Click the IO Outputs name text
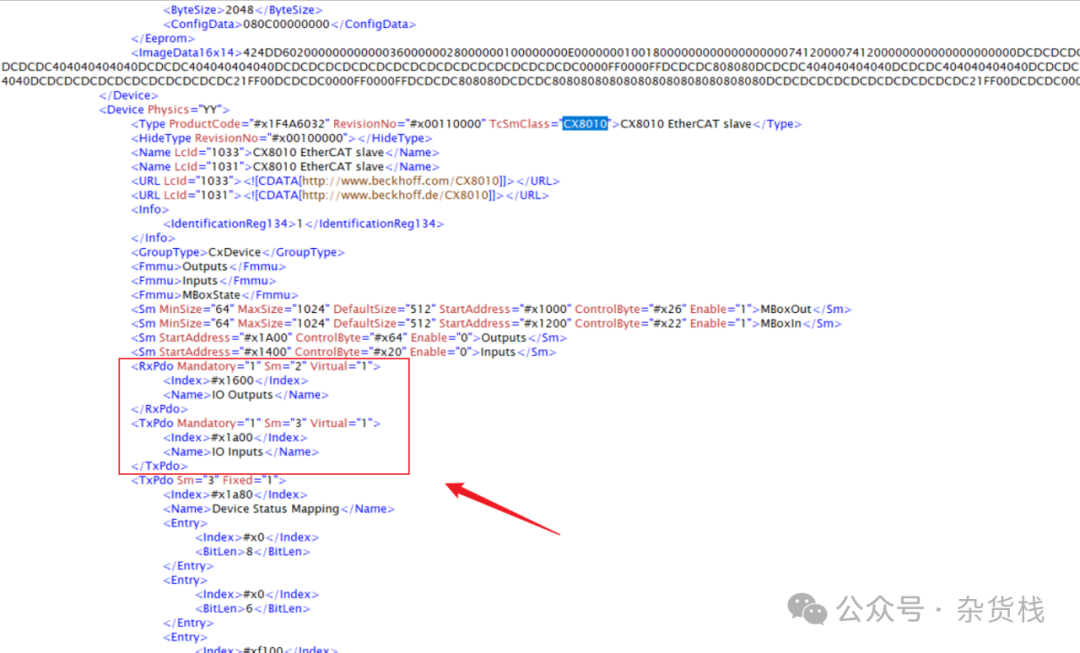The width and height of the screenshot is (1080, 653). tap(242, 395)
